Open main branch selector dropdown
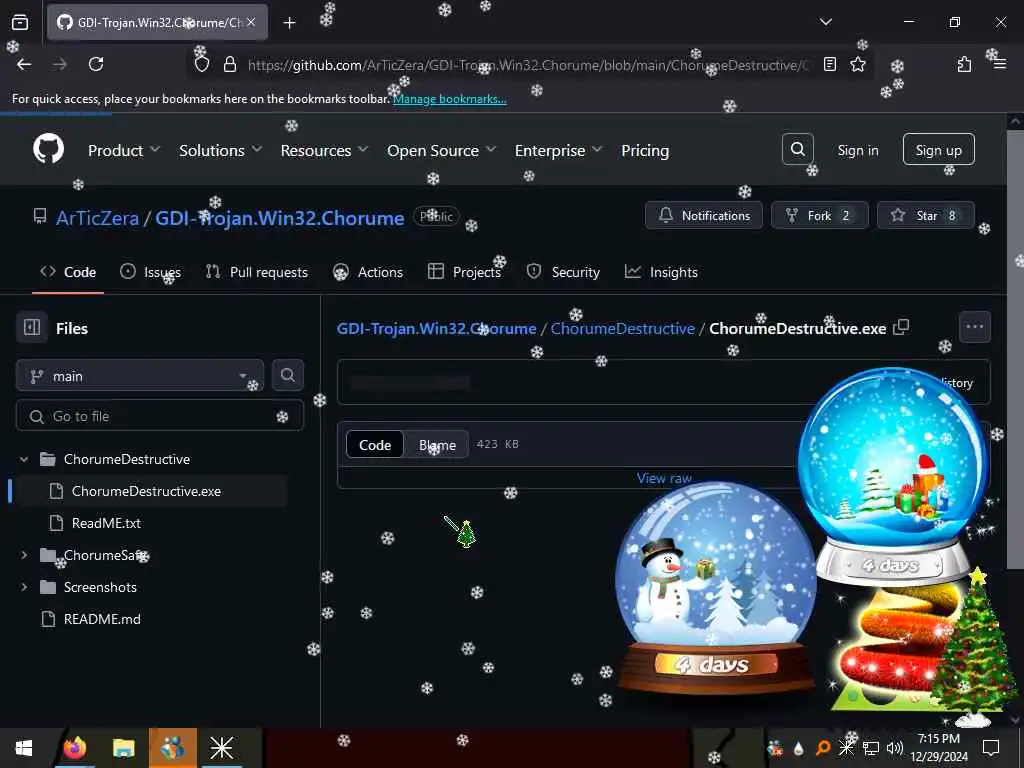The width and height of the screenshot is (1024, 768). [140, 376]
